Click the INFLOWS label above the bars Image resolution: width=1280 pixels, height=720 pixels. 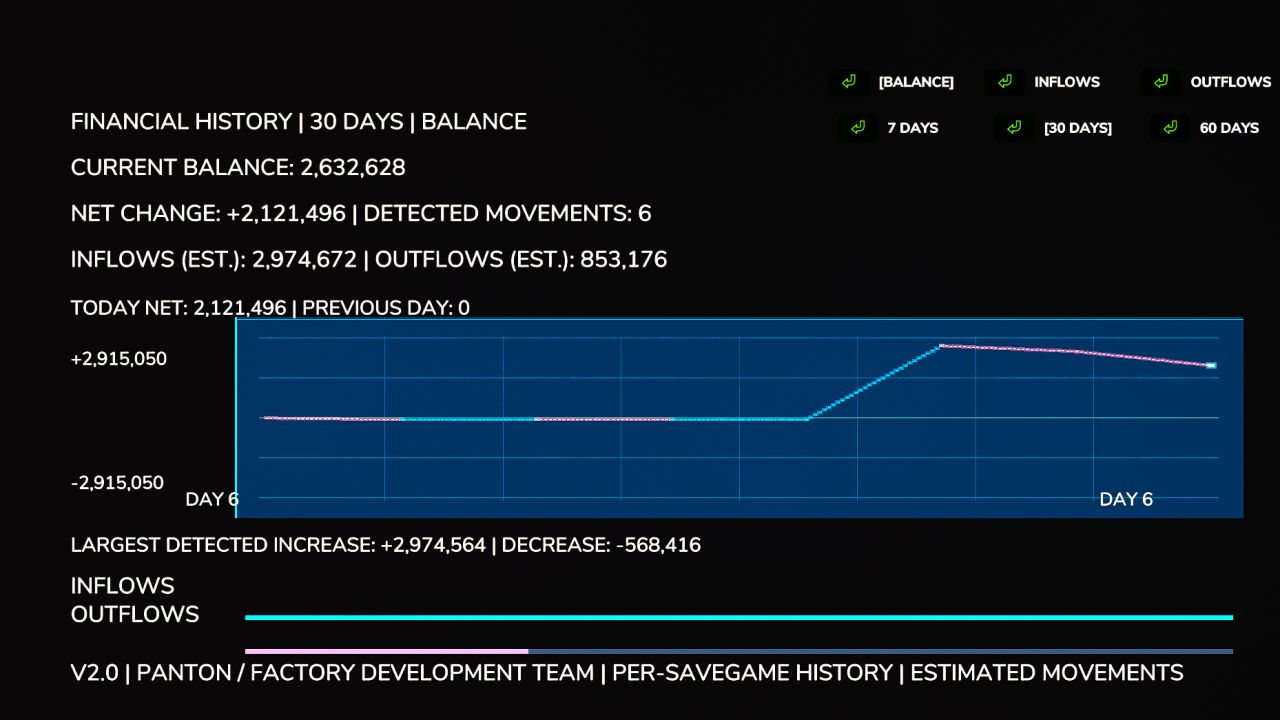click(x=123, y=586)
